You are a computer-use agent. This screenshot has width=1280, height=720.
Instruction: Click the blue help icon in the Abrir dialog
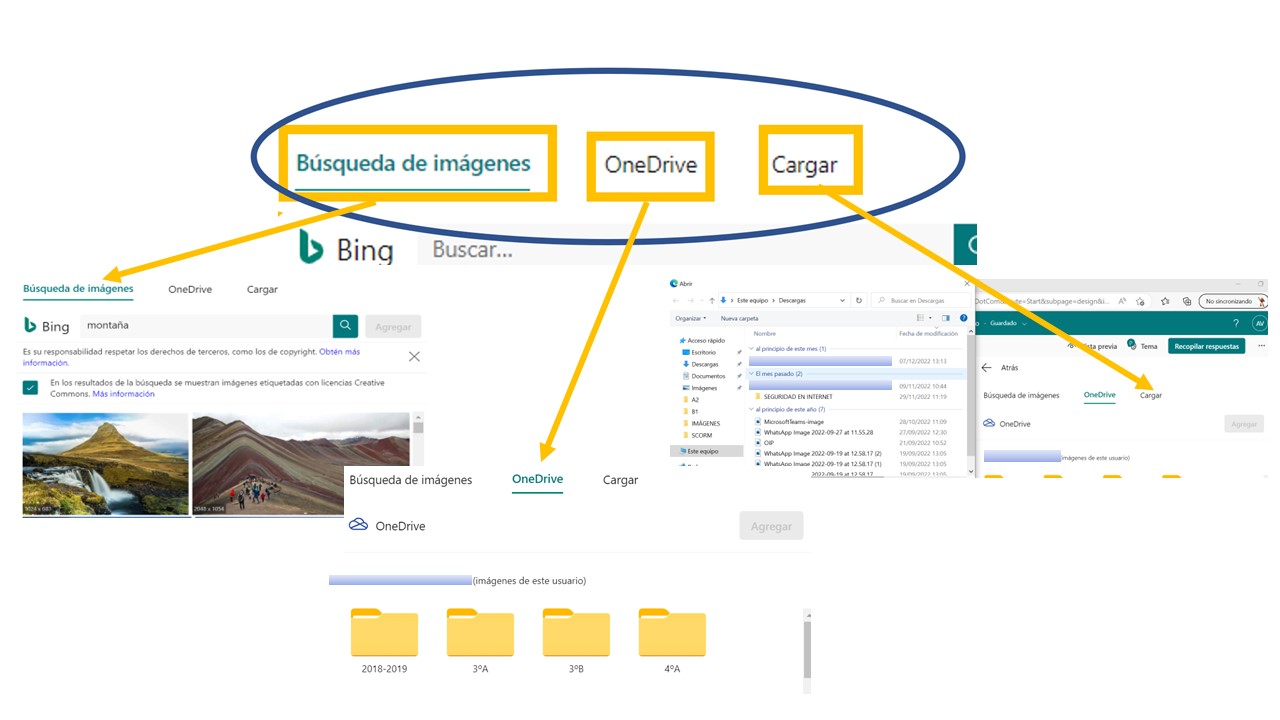coord(963,318)
